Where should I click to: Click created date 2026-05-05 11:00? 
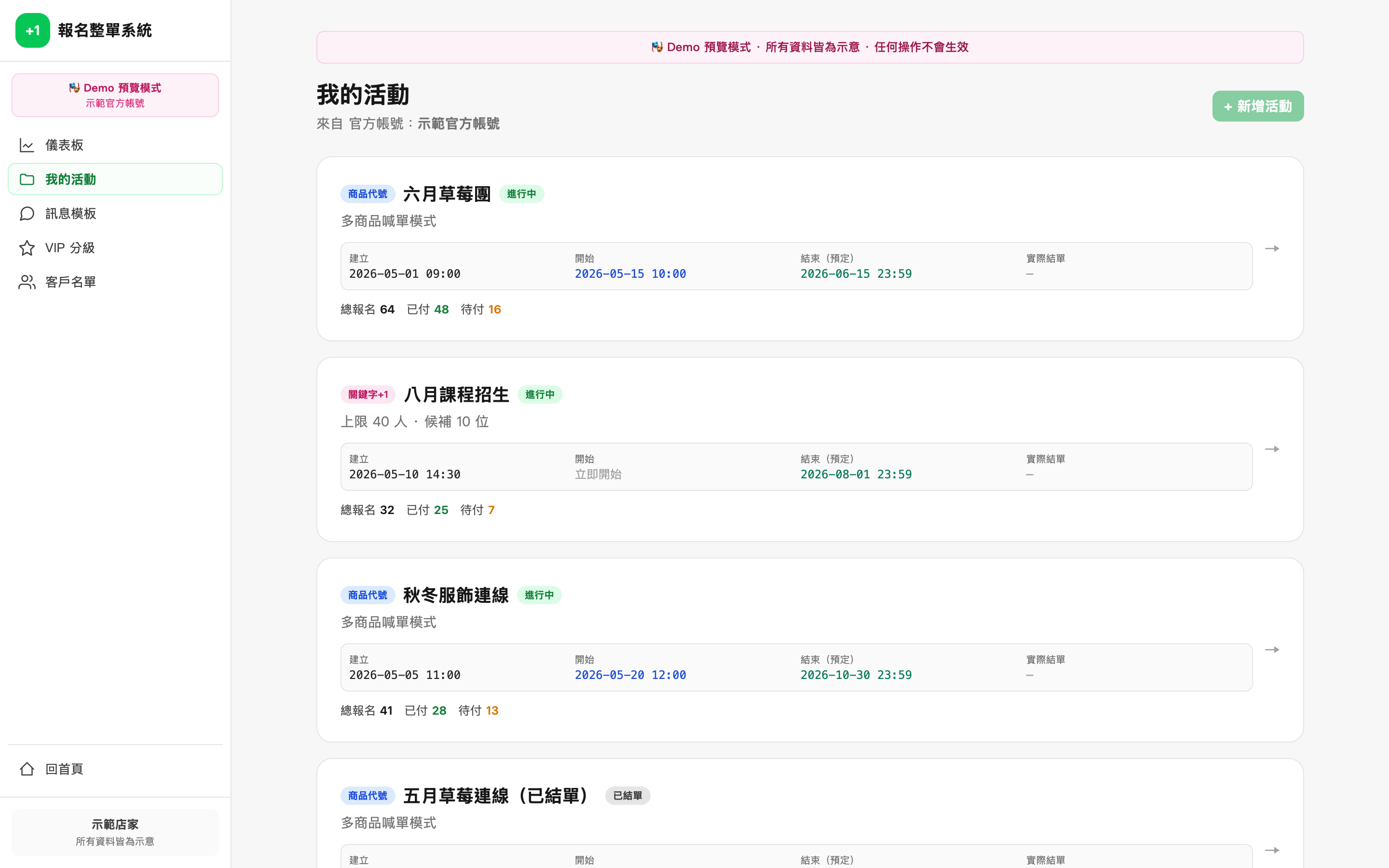(405, 675)
